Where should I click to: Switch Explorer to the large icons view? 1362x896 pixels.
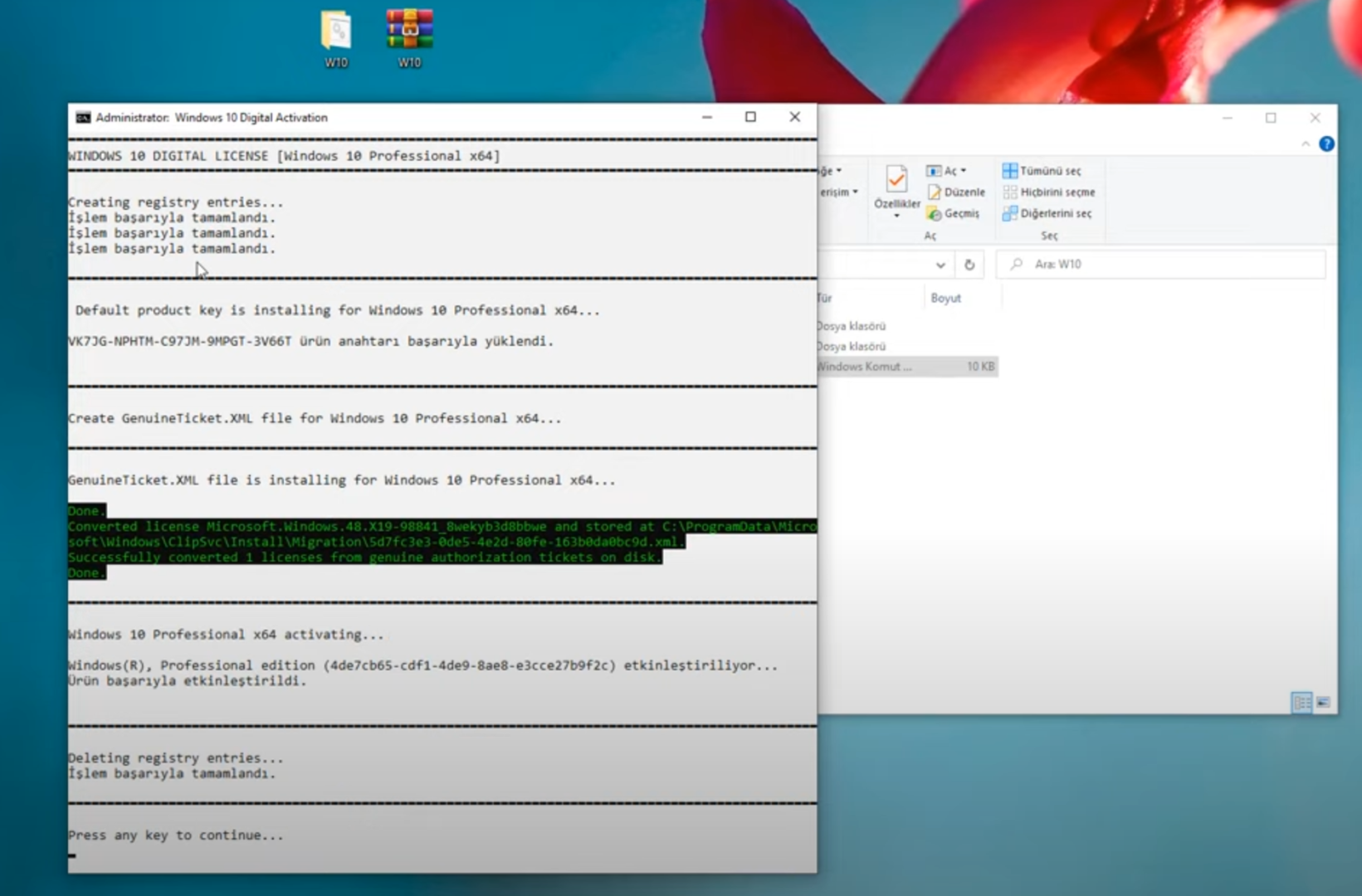click(1323, 703)
